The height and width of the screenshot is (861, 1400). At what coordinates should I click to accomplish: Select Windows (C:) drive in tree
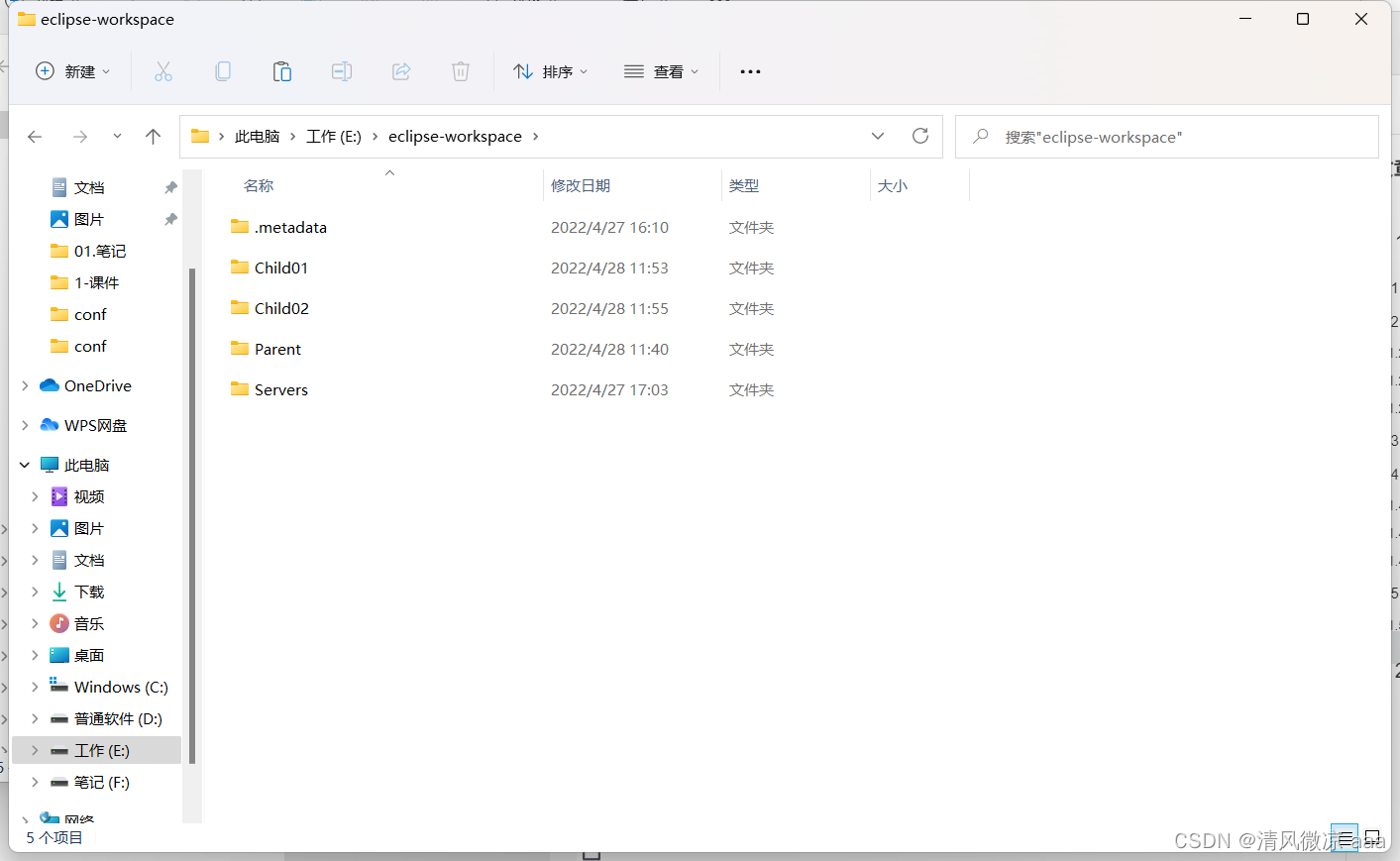[121, 687]
